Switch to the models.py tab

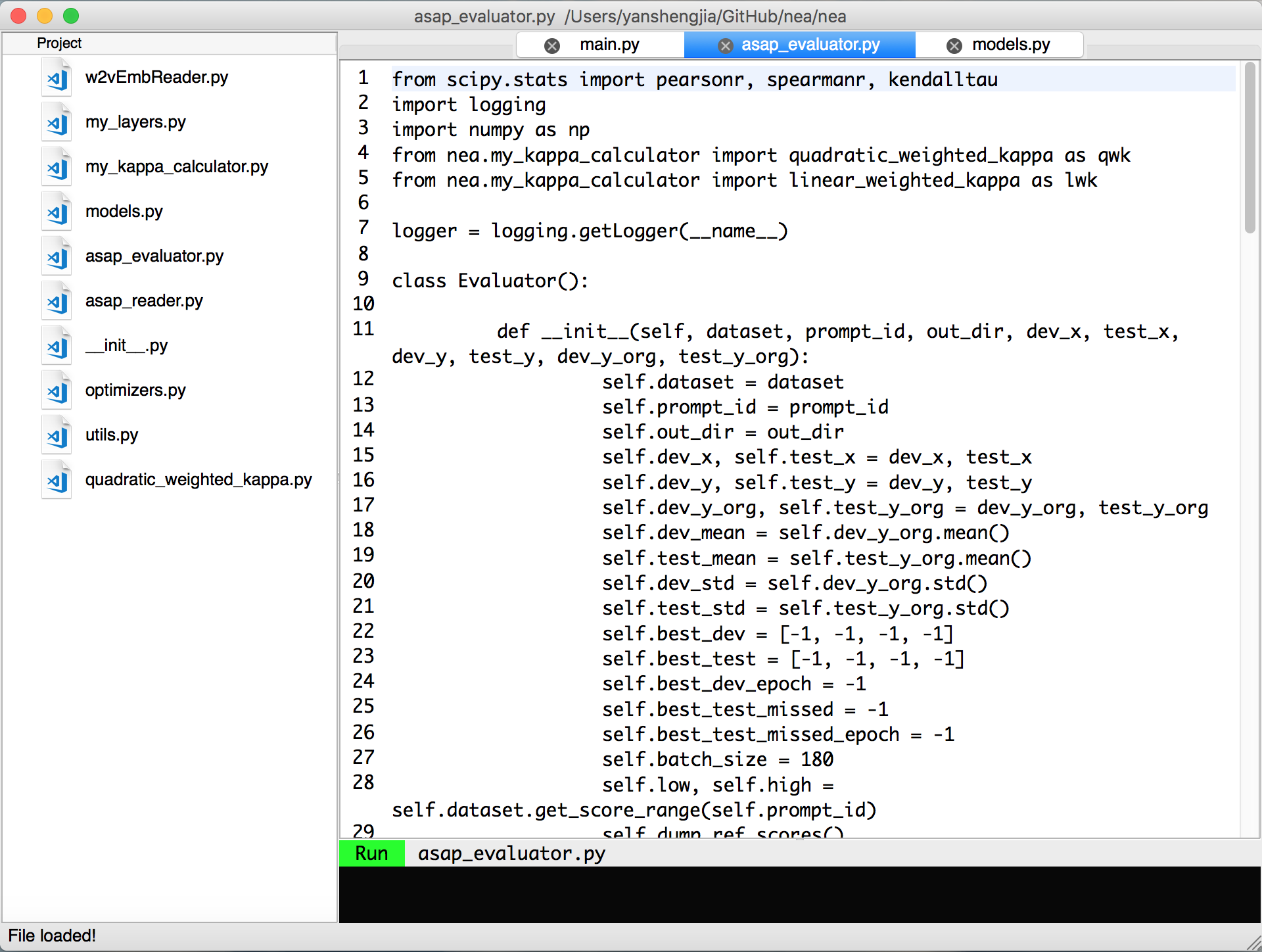[1010, 45]
